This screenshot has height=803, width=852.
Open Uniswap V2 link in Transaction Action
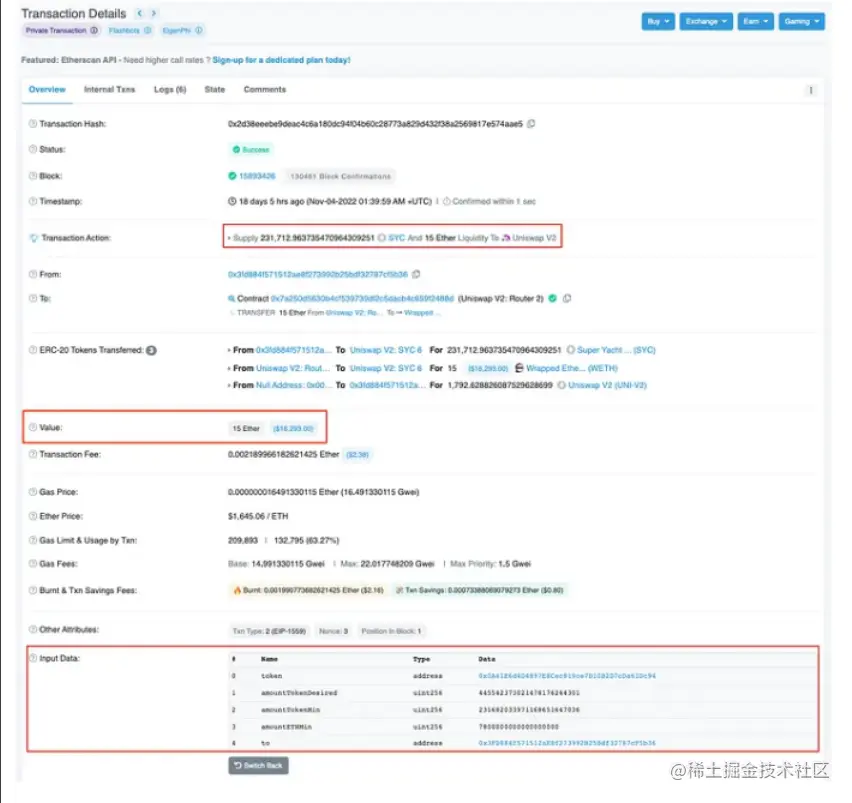(535, 238)
